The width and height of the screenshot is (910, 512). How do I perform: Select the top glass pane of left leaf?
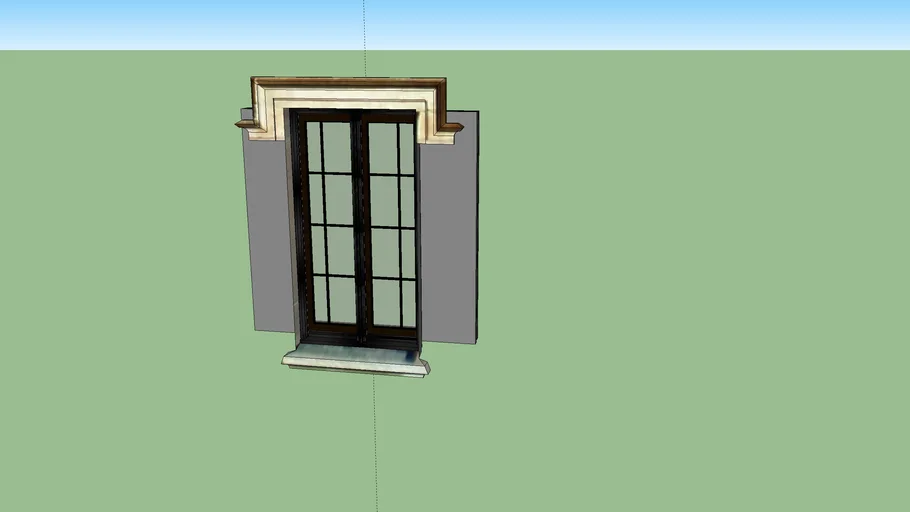(336, 147)
